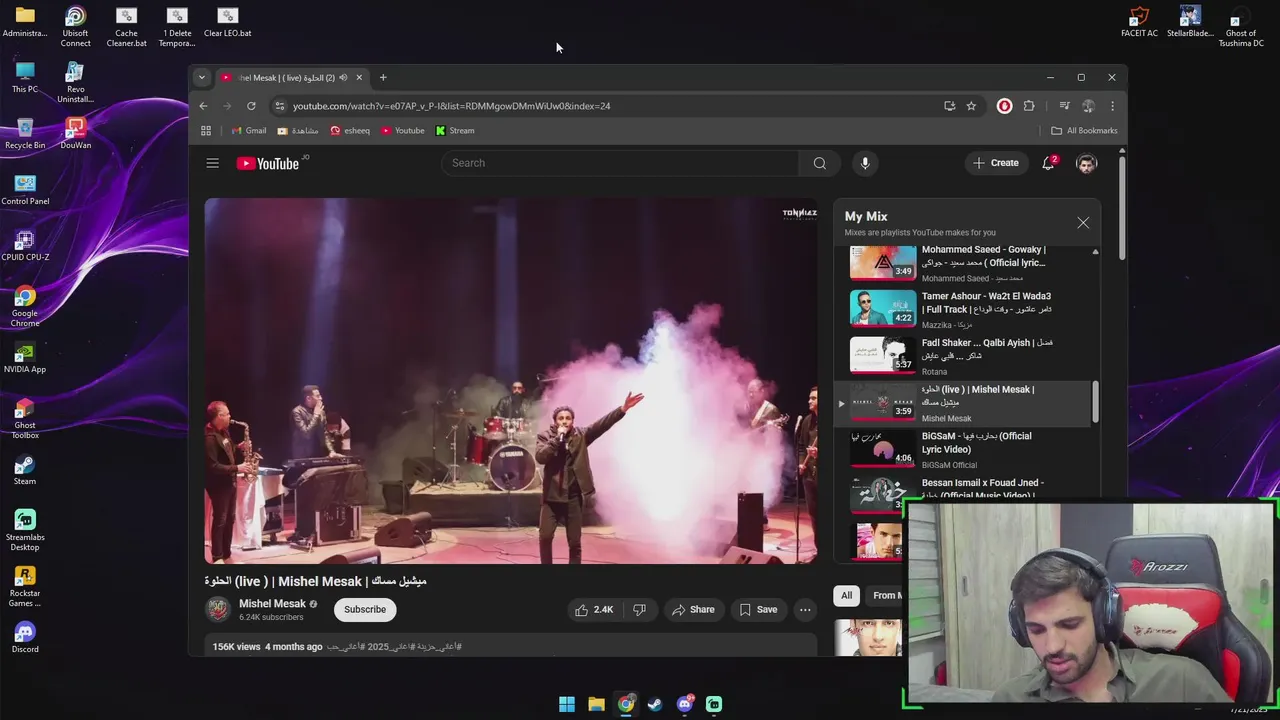Viewport: 1280px width, 720px height.
Task: Open YouTube notifications bell
Action: click(x=1048, y=163)
